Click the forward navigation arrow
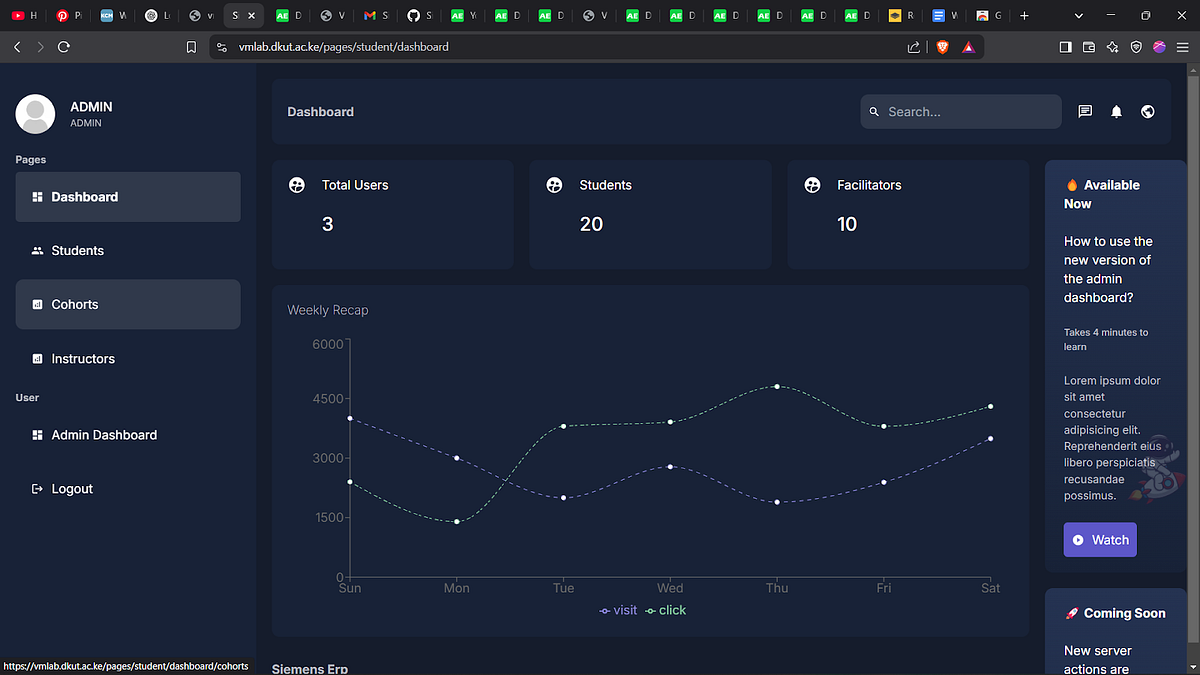The height and width of the screenshot is (675, 1200). tap(40, 47)
